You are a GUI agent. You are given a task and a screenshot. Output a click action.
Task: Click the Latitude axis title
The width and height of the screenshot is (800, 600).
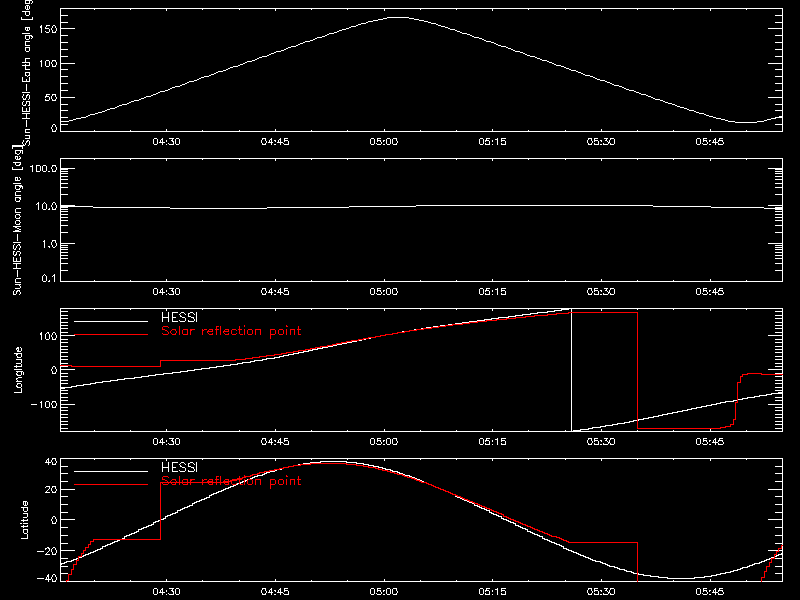[x=24, y=519]
